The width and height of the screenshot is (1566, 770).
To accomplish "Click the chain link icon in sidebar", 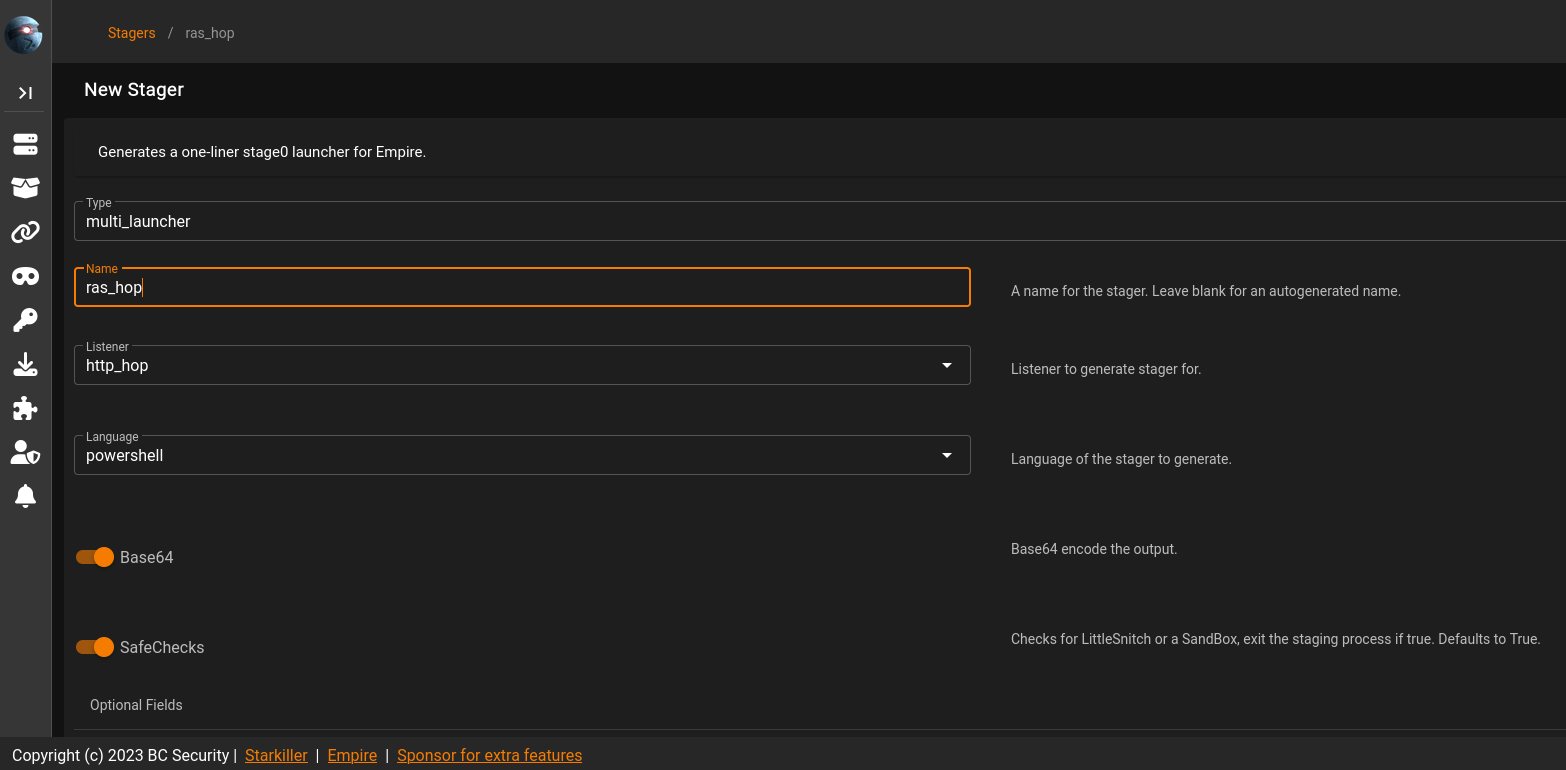I will pyautogui.click(x=25, y=232).
